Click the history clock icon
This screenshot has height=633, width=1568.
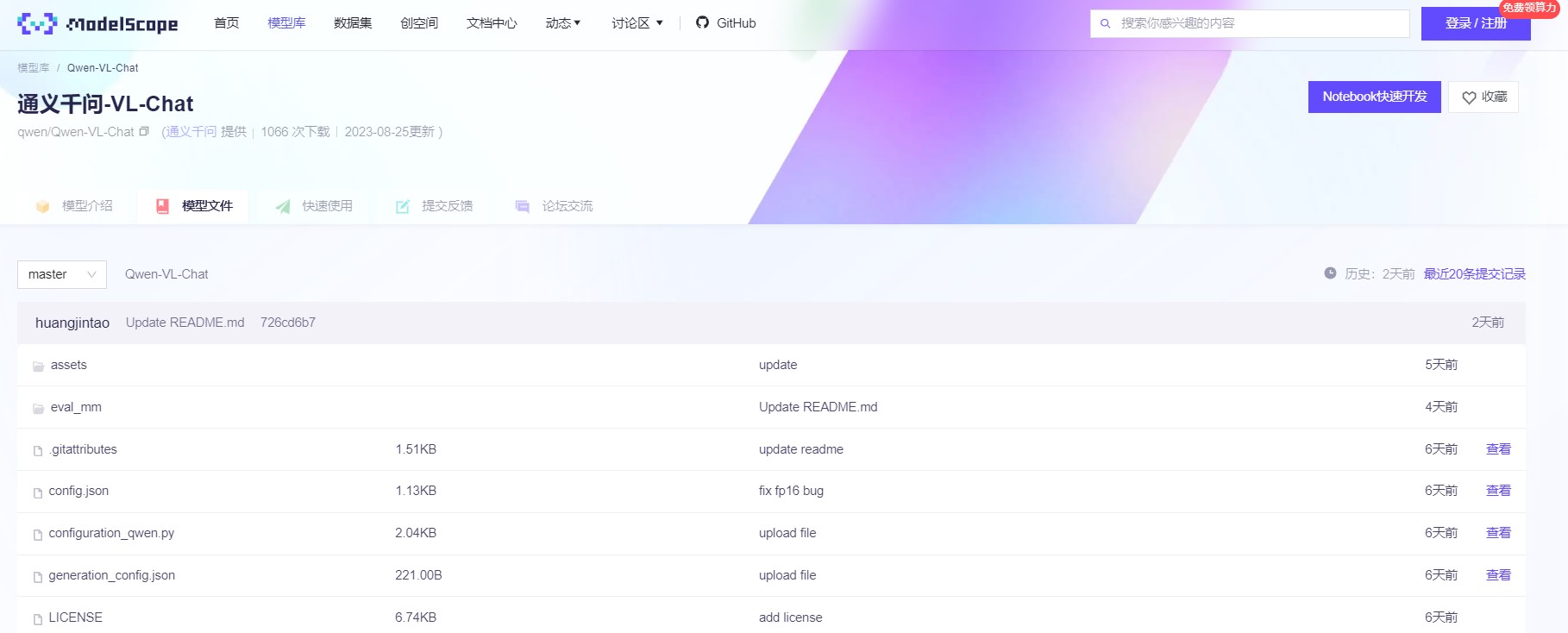(1330, 273)
